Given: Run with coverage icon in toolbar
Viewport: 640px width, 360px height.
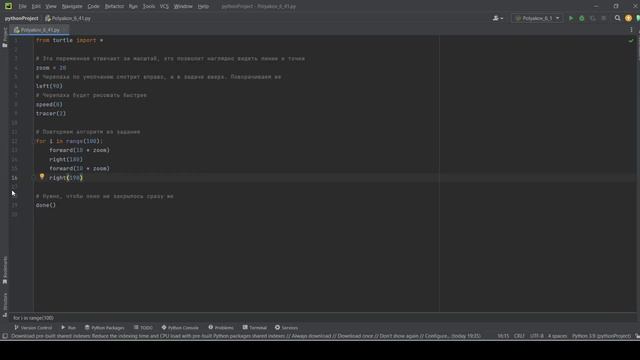Looking at the screenshot, I should (x=593, y=18).
